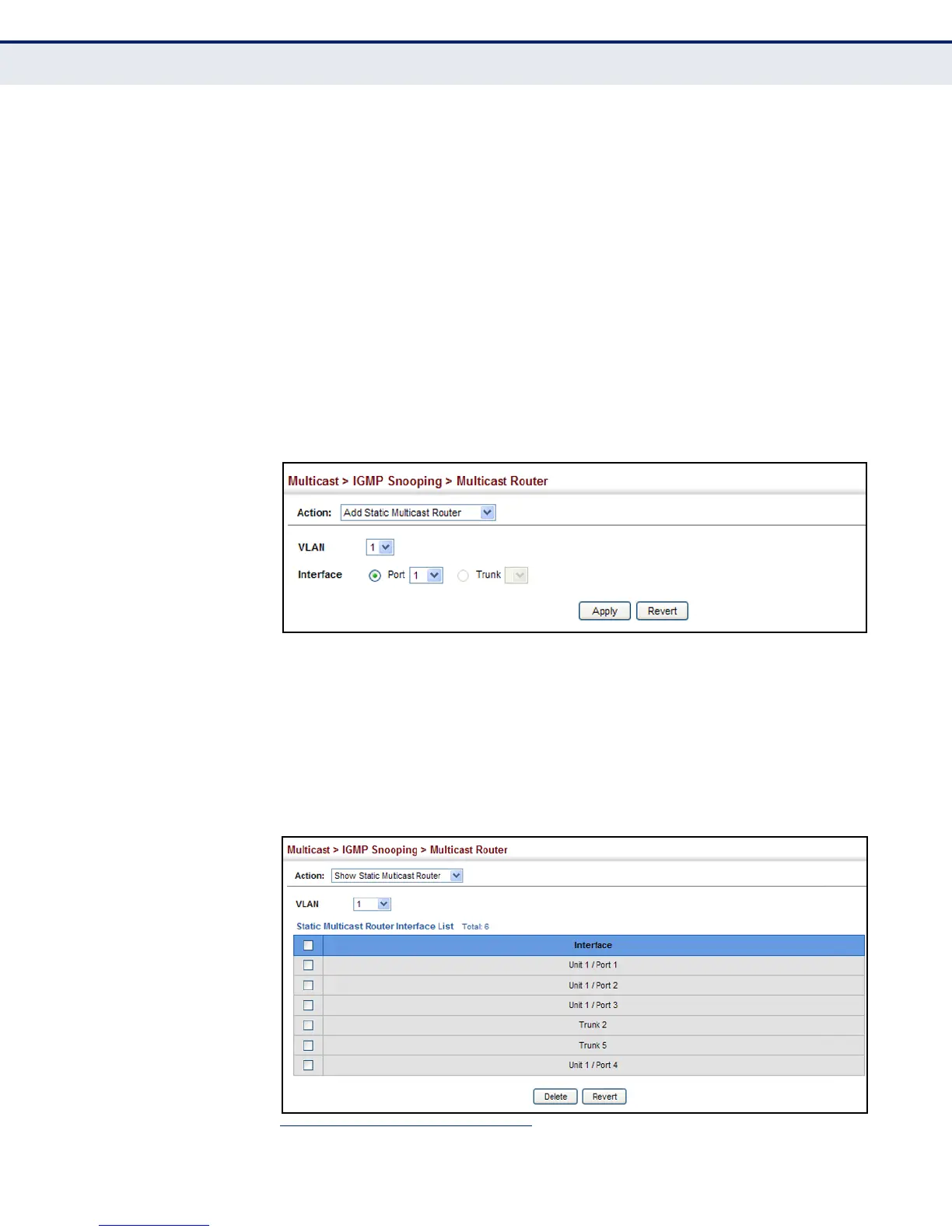Image resolution: width=952 pixels, height=1232 pixels.
Task: Click 'Static Multicast Router Interface List' heading
Action: click(x=375, y=926)
